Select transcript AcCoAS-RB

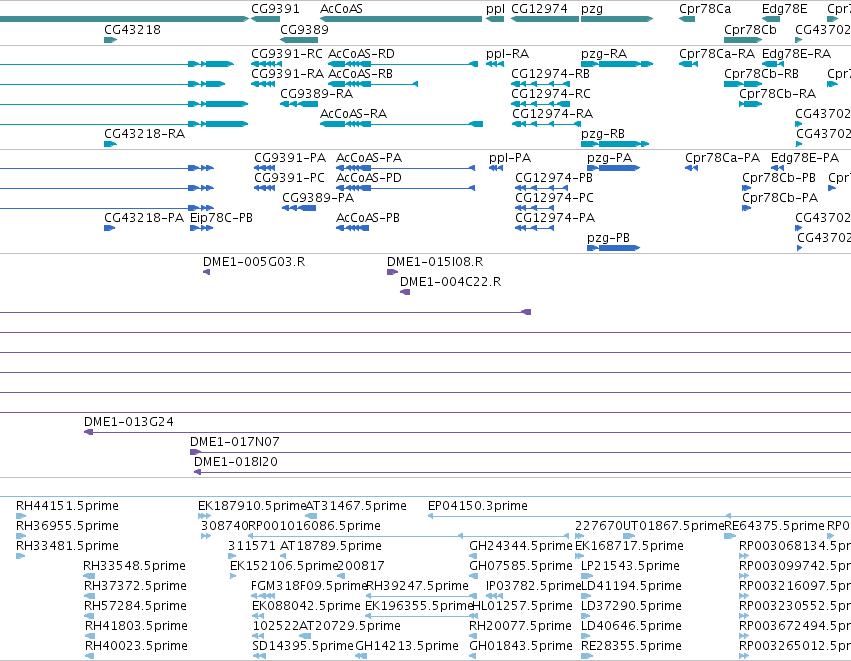[360, 73]
